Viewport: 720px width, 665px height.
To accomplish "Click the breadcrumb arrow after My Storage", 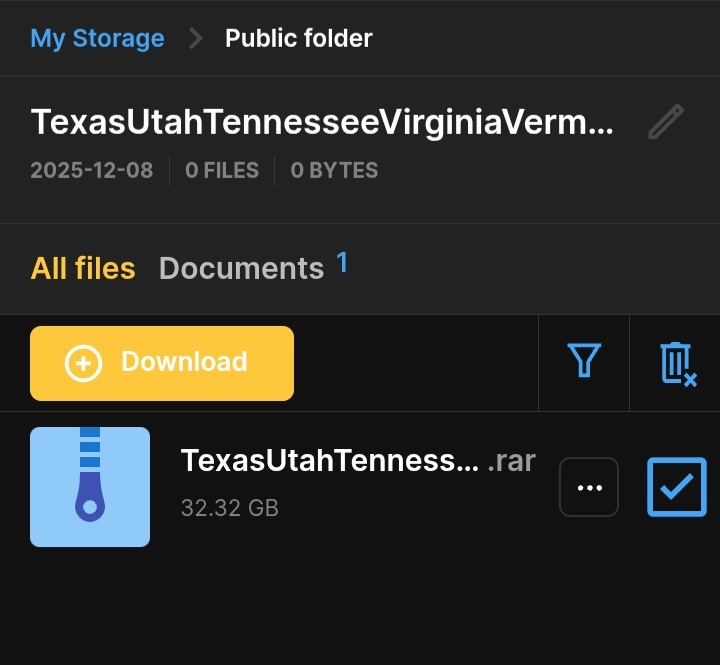I will pyautogui.click(x=196, y=39).
